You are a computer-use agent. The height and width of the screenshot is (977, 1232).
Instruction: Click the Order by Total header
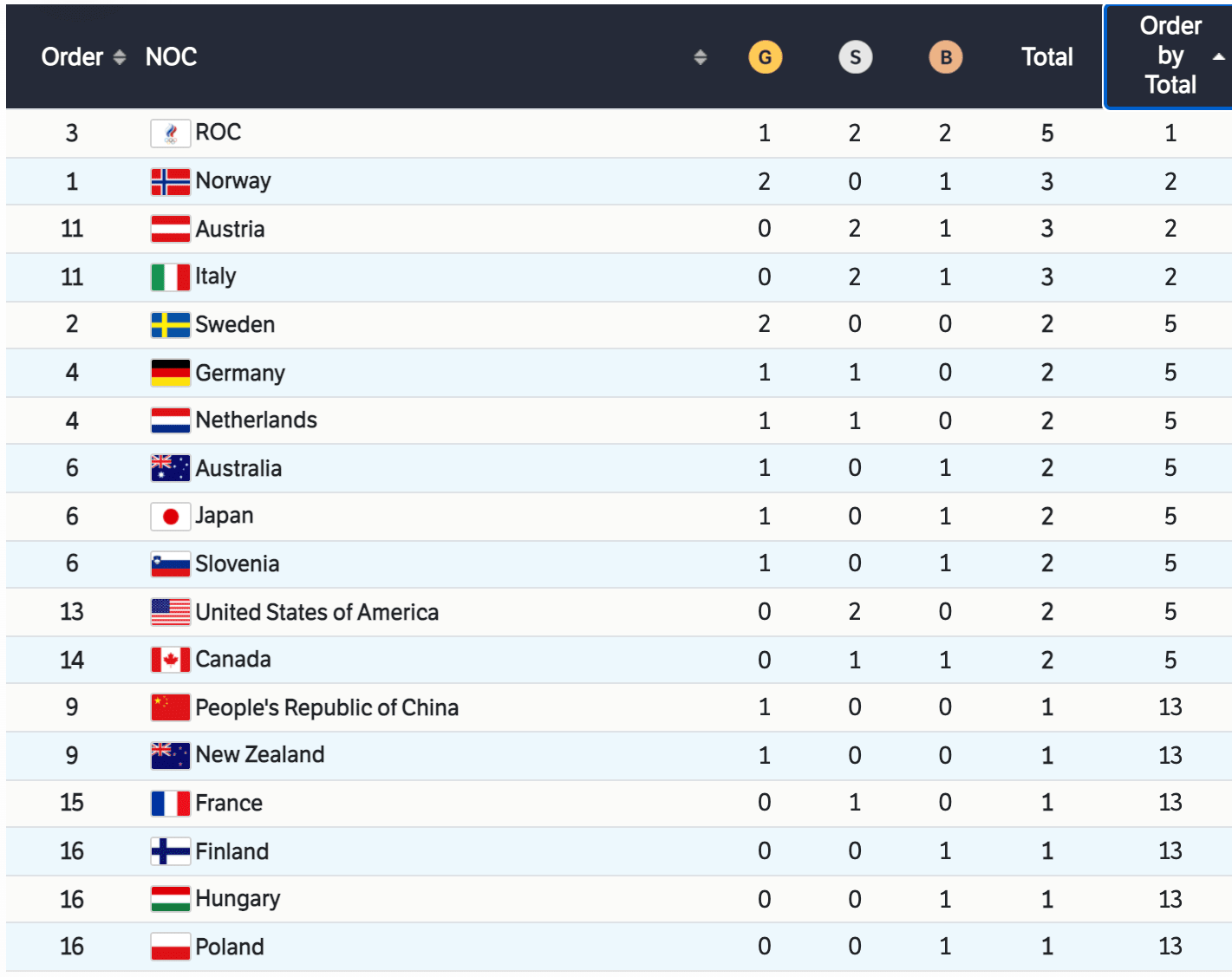tap(1170, 55)
